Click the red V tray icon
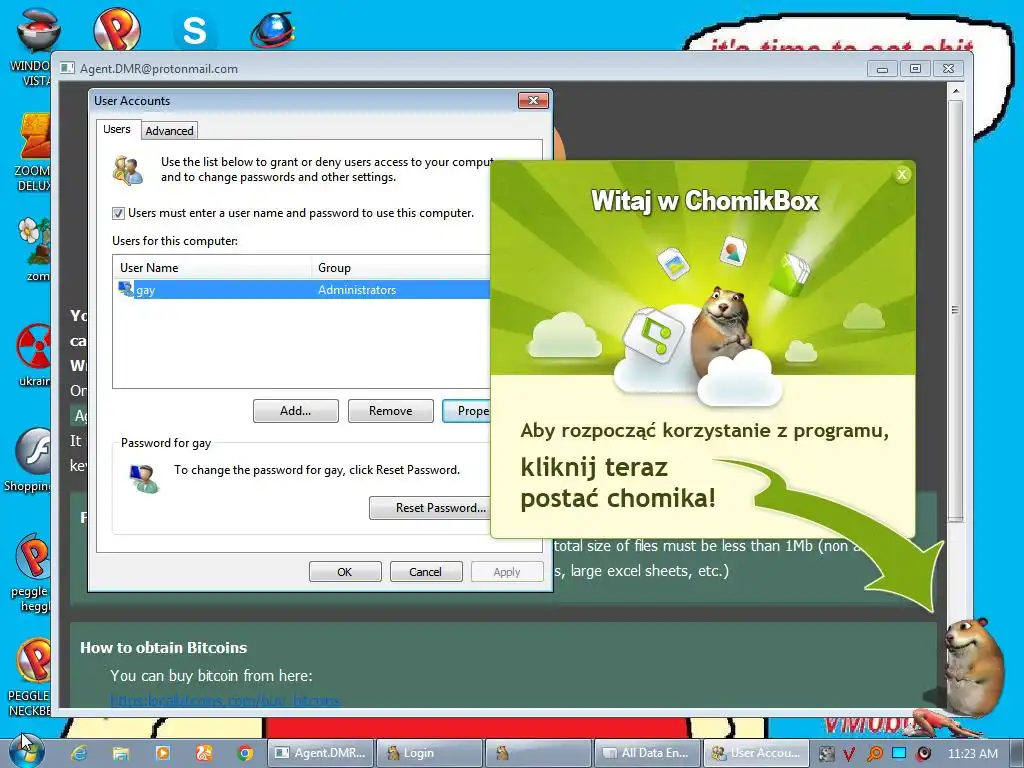This screenshot has height=768, width=1024. [848, 754]
